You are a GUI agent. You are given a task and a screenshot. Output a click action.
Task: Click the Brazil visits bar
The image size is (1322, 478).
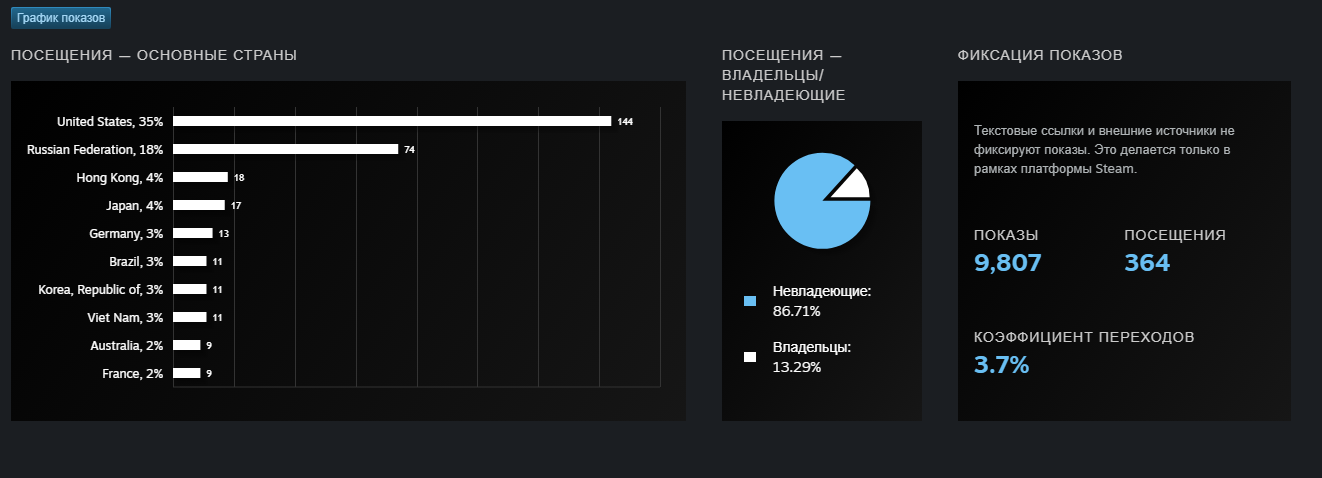tap(190, 261)
